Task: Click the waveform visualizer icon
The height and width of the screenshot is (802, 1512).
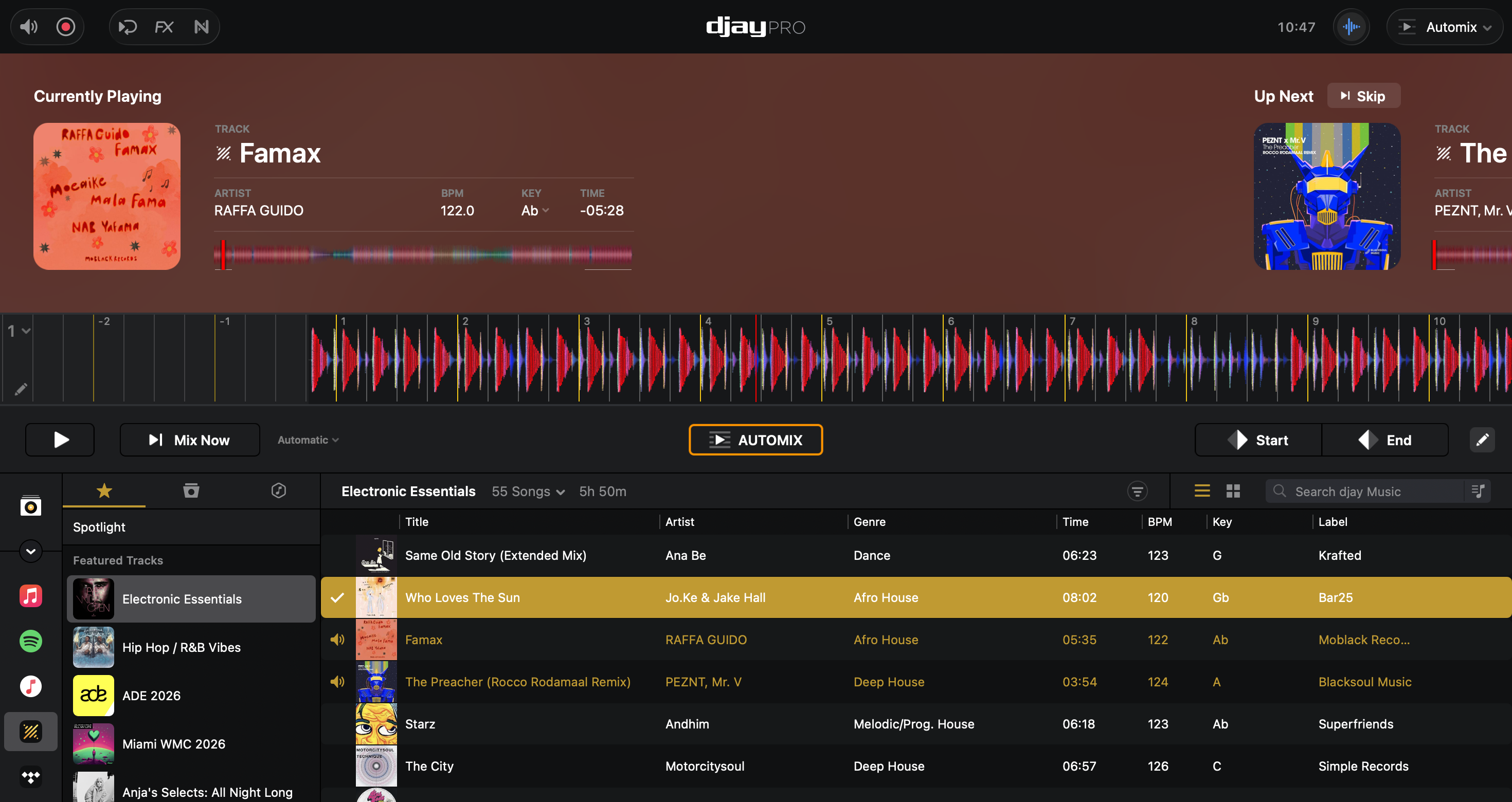Action: point(1351,27)
